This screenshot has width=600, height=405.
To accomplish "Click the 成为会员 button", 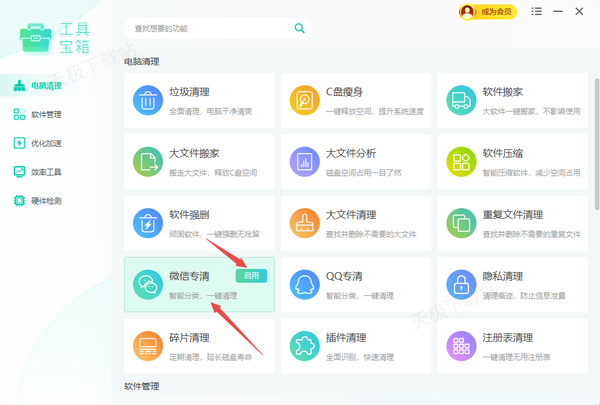I will tap(488, 12).
